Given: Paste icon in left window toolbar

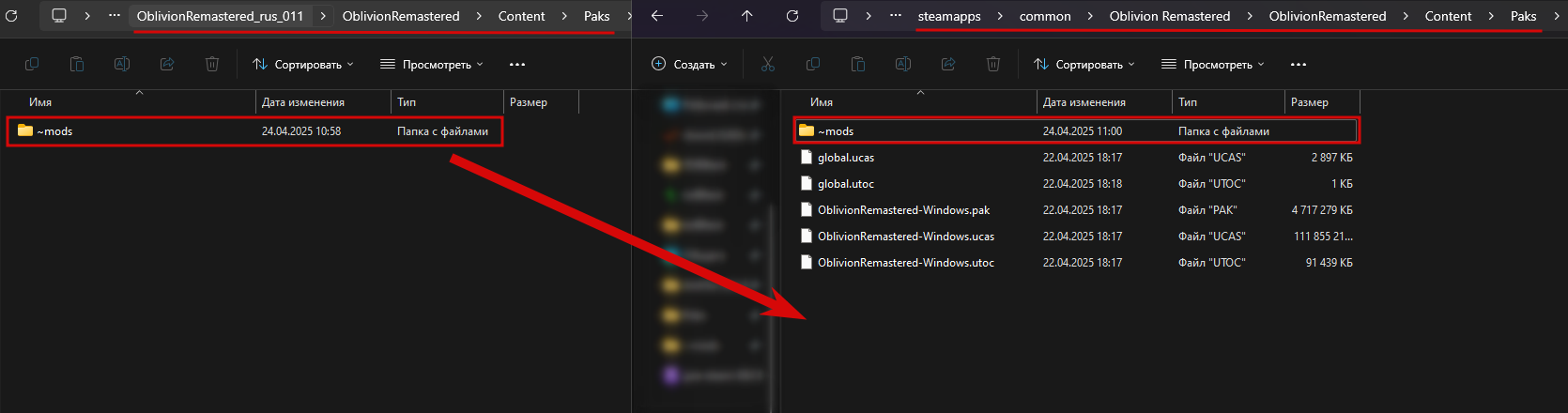Looking at the screenshot, I should coord(77,64).
